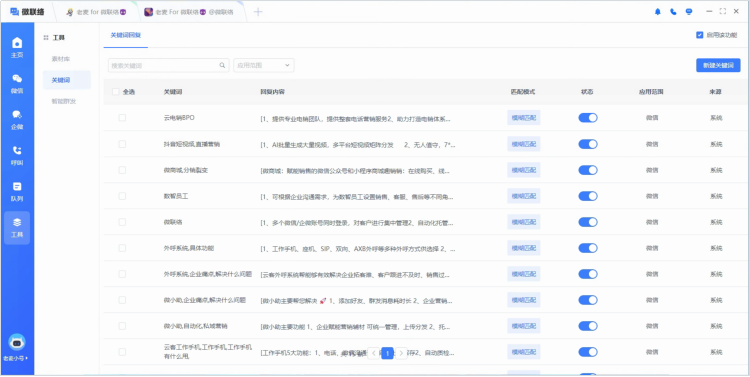750x377 pixels.
Task: Click the grid icon beside 工具 heading
Action: click(46, 37)
